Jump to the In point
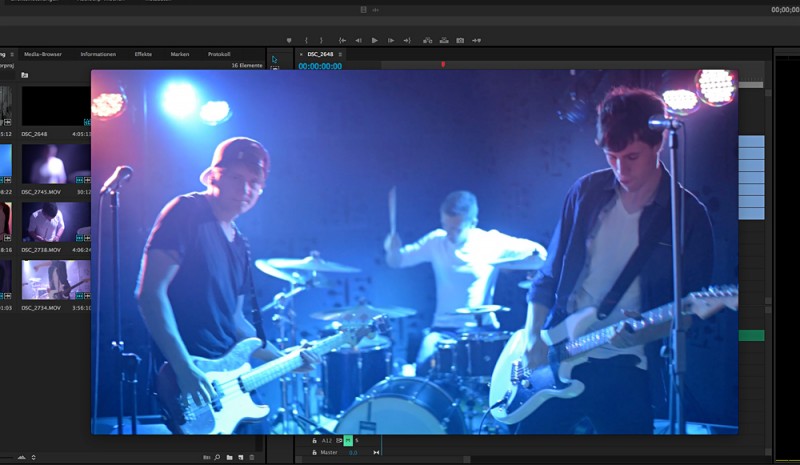 pyautogui.click(x=342, y=40)
